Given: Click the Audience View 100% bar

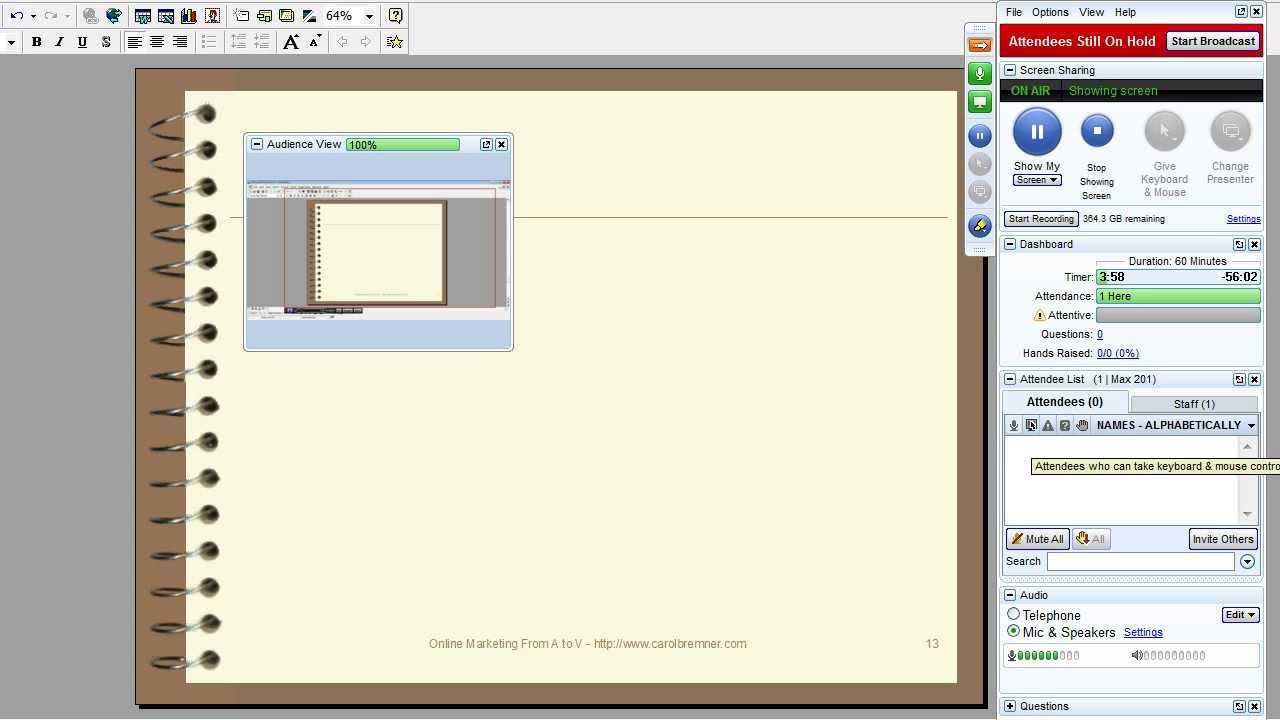Looking at the screenshot, I should coord(403,145).
